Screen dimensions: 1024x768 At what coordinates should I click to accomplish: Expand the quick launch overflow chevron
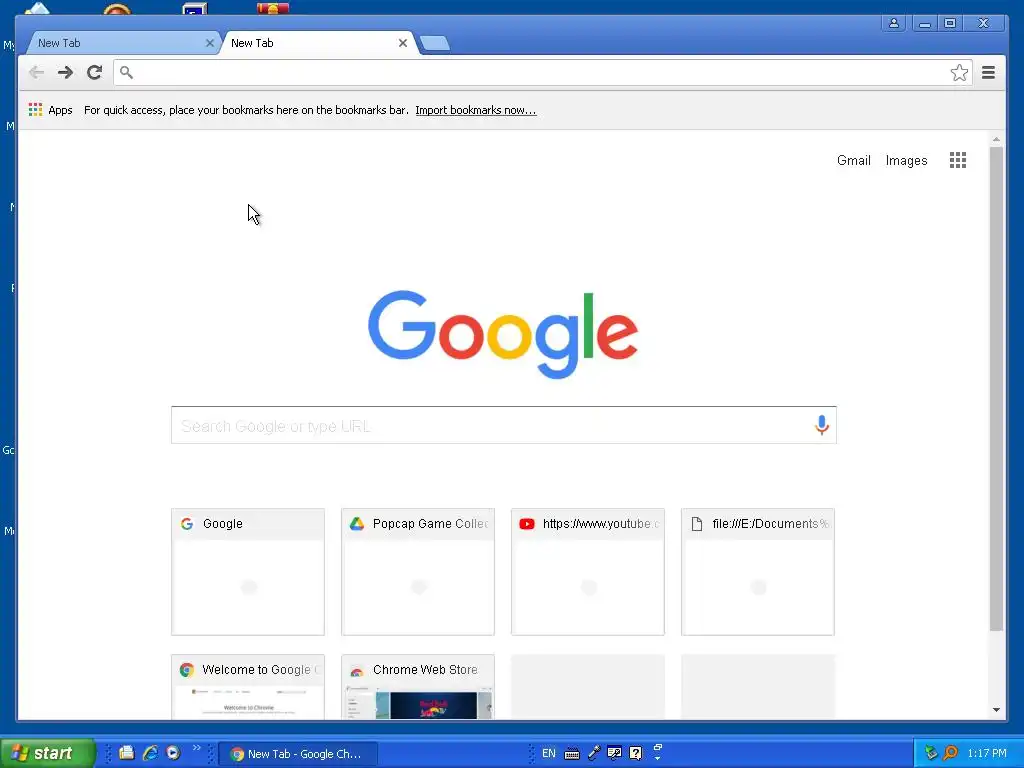(197, 748)
